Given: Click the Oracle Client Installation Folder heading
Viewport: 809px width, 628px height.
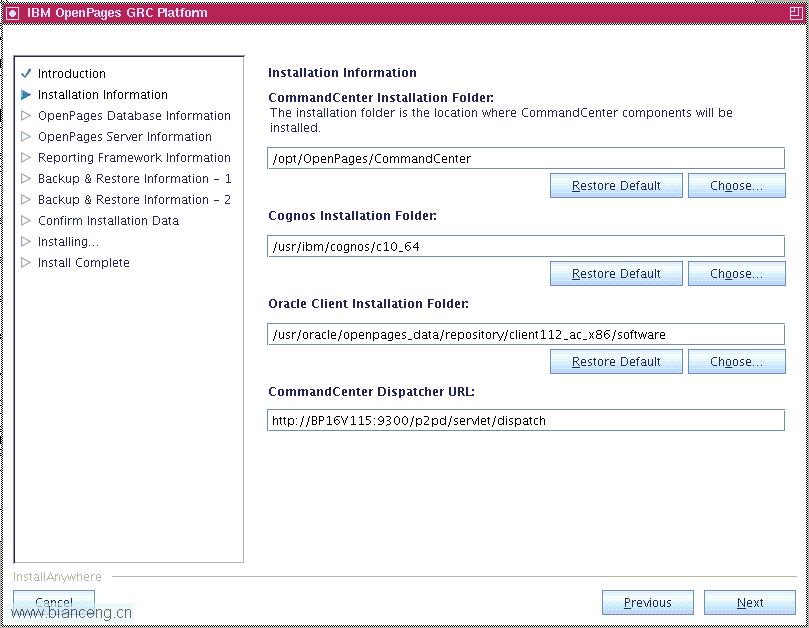Looking at the screenshot, I should (368, 303).
